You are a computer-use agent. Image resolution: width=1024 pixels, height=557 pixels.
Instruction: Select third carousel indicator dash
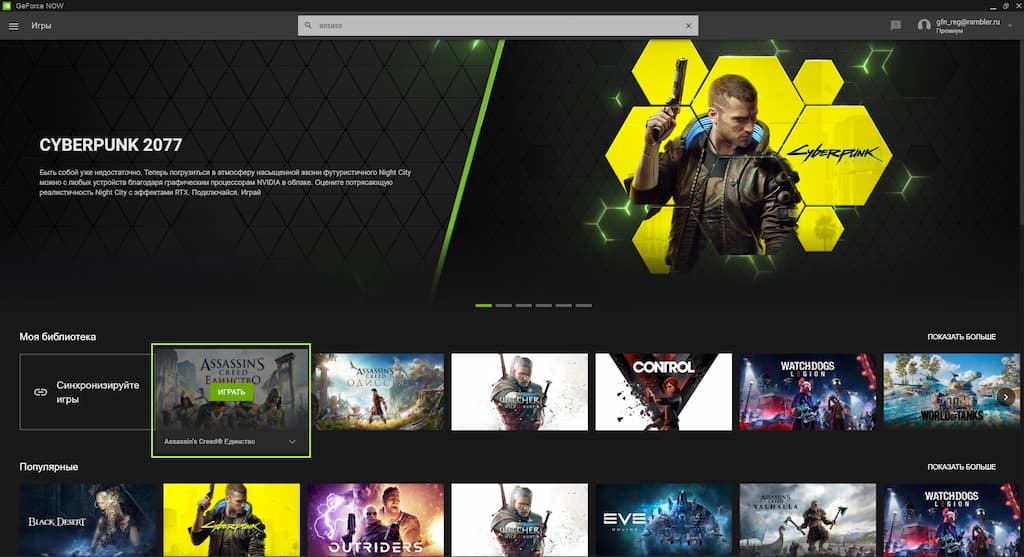coord(524,305)
